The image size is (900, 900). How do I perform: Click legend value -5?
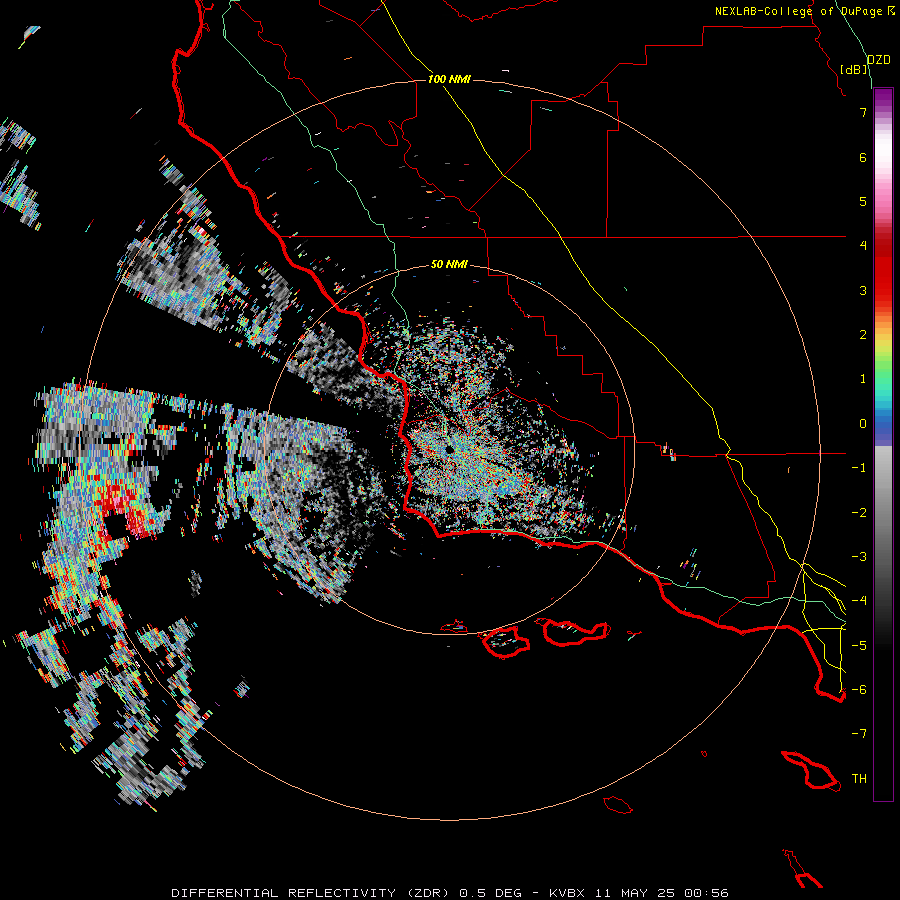pyautogui.click(x=859, y=646)
